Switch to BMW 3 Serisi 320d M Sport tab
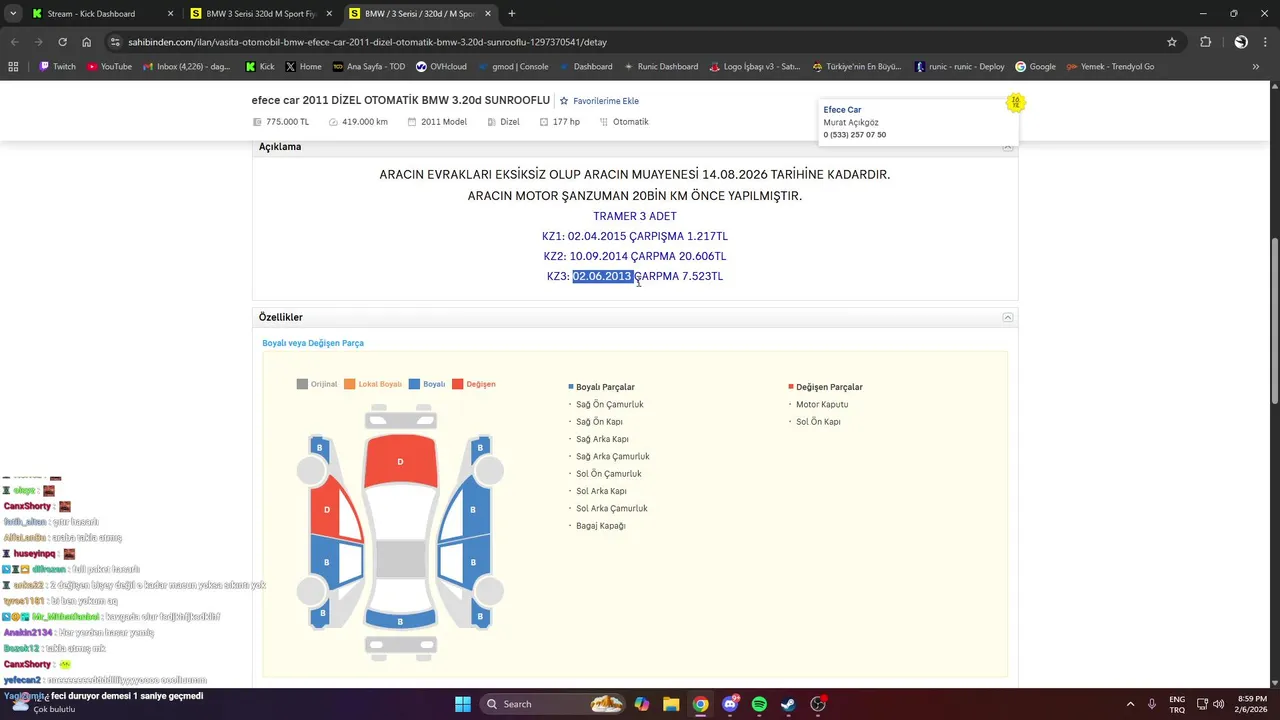 click(x=260, y=14)
